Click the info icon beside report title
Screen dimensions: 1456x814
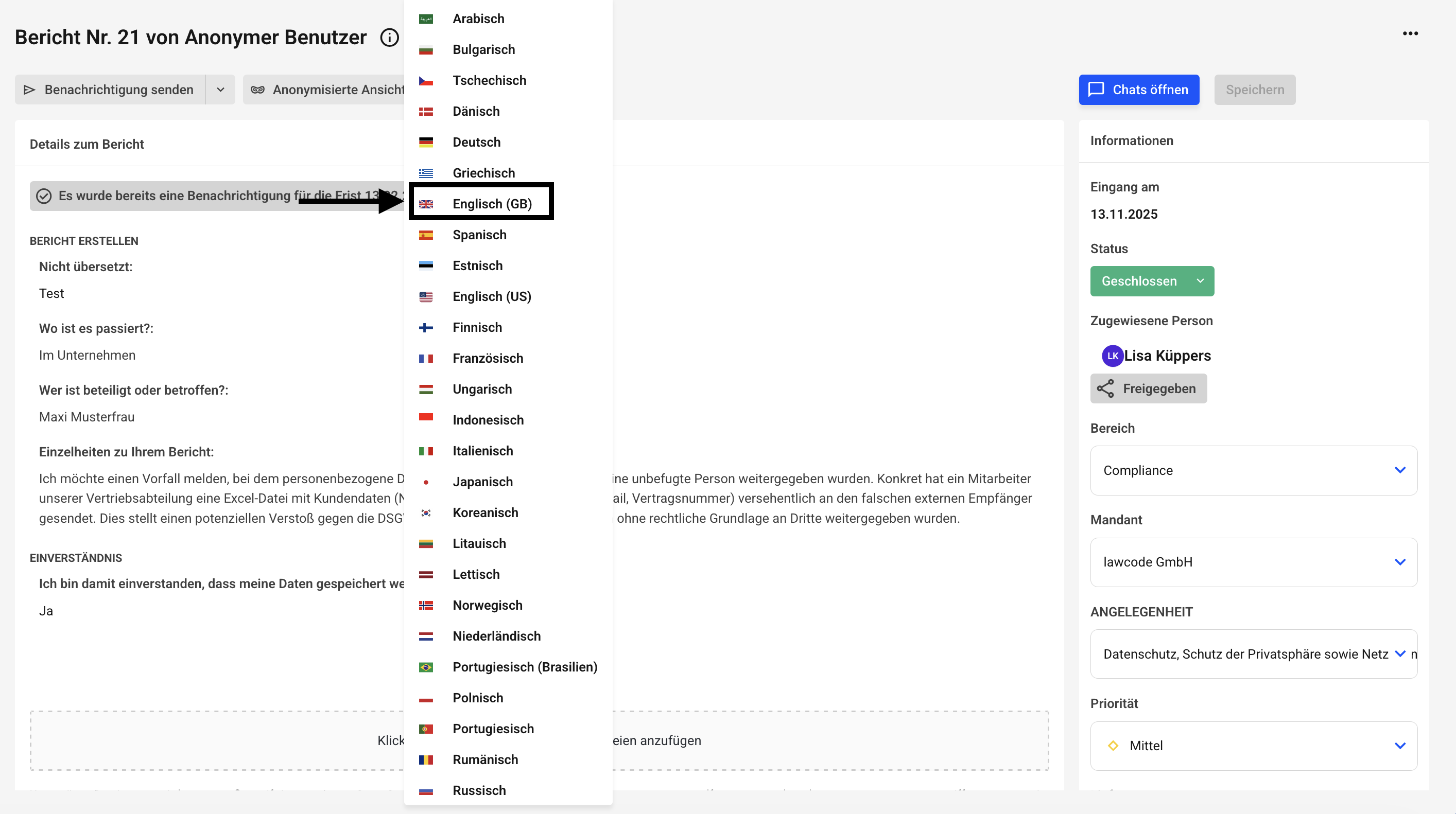point(389,38)
